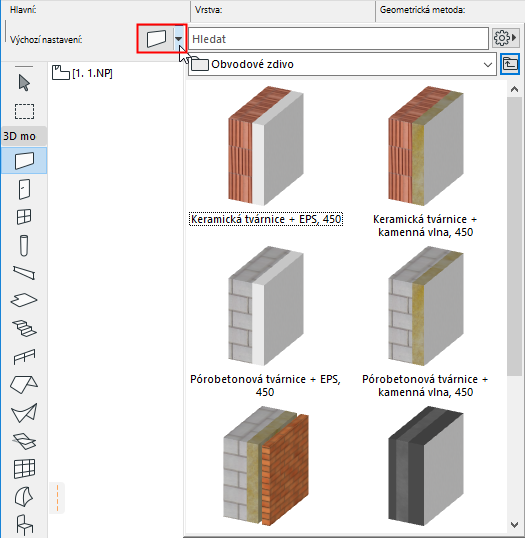Open wall default settings button
The height and width of the screenshot is (538, 525).
point(156,38)
